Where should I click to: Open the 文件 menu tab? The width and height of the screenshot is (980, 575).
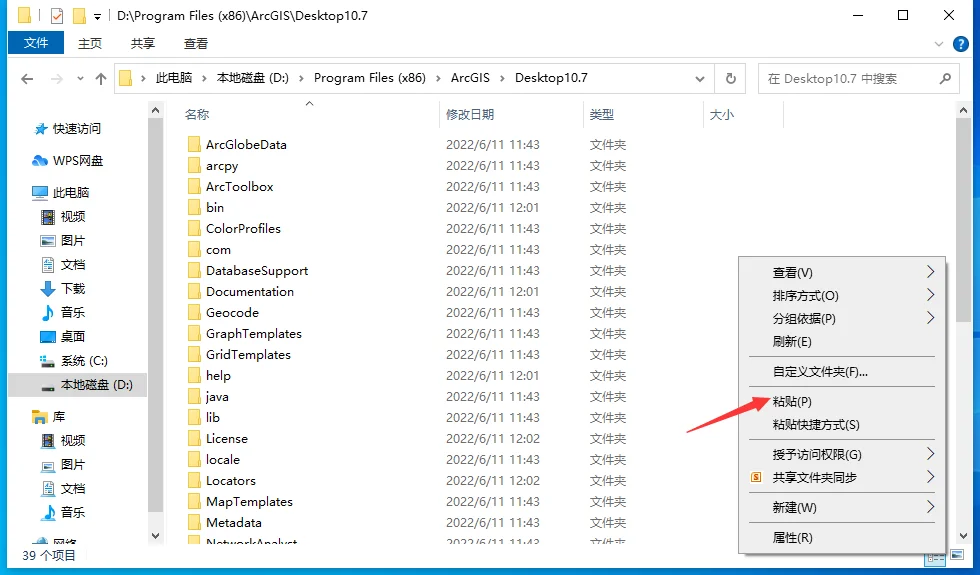click(36, 42)
